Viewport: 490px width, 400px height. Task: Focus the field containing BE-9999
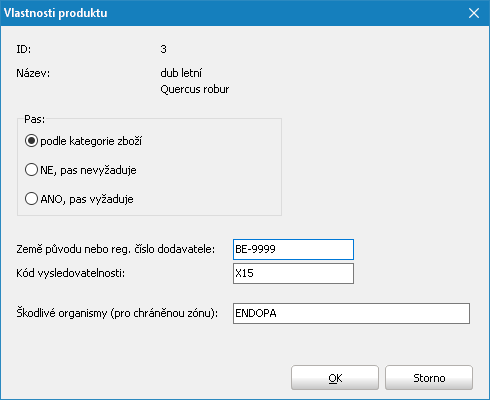pyautogui.click(x=293, y=249)
